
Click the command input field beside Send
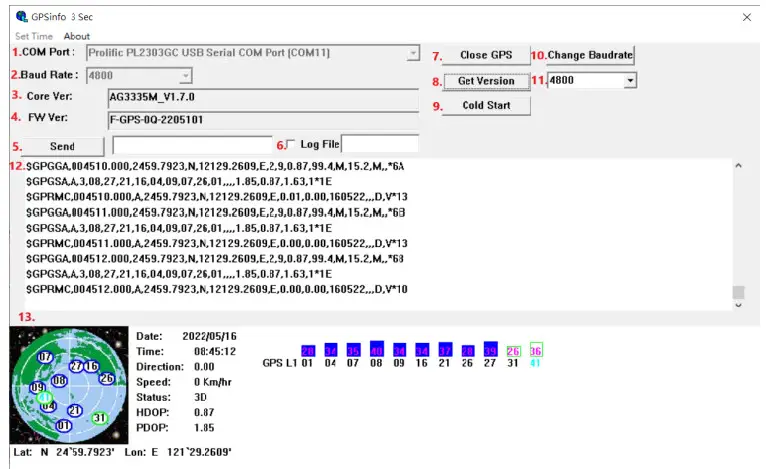click(x=192, y=146)
